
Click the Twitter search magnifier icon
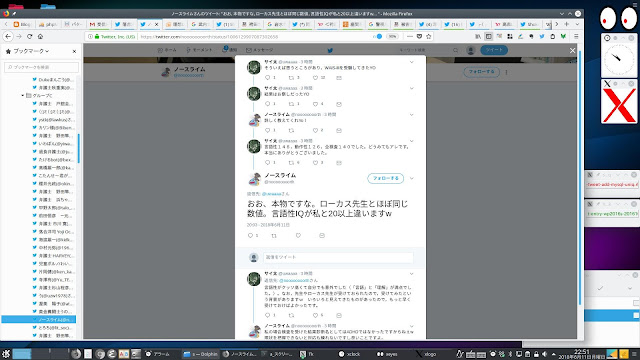click(456, 50)
